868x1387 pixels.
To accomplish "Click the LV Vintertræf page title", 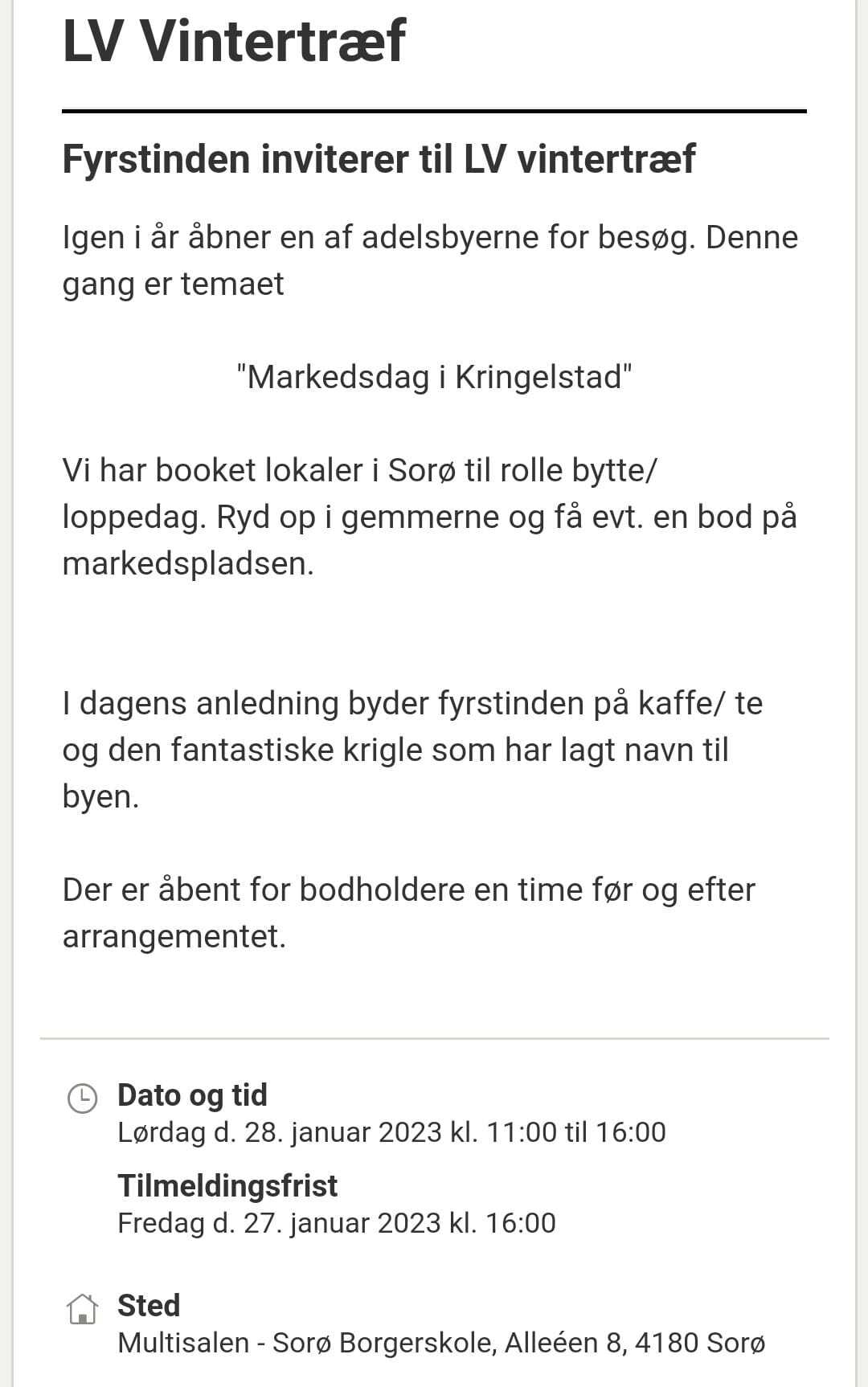I will [234, 40].
